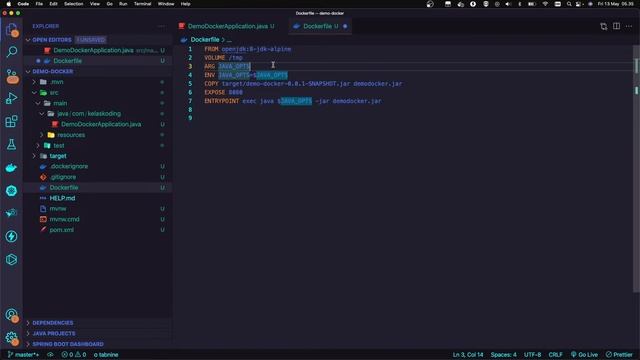Open the File menu
Image resolution: width=640 pixels, height=360 pixels.
(39, 4)
